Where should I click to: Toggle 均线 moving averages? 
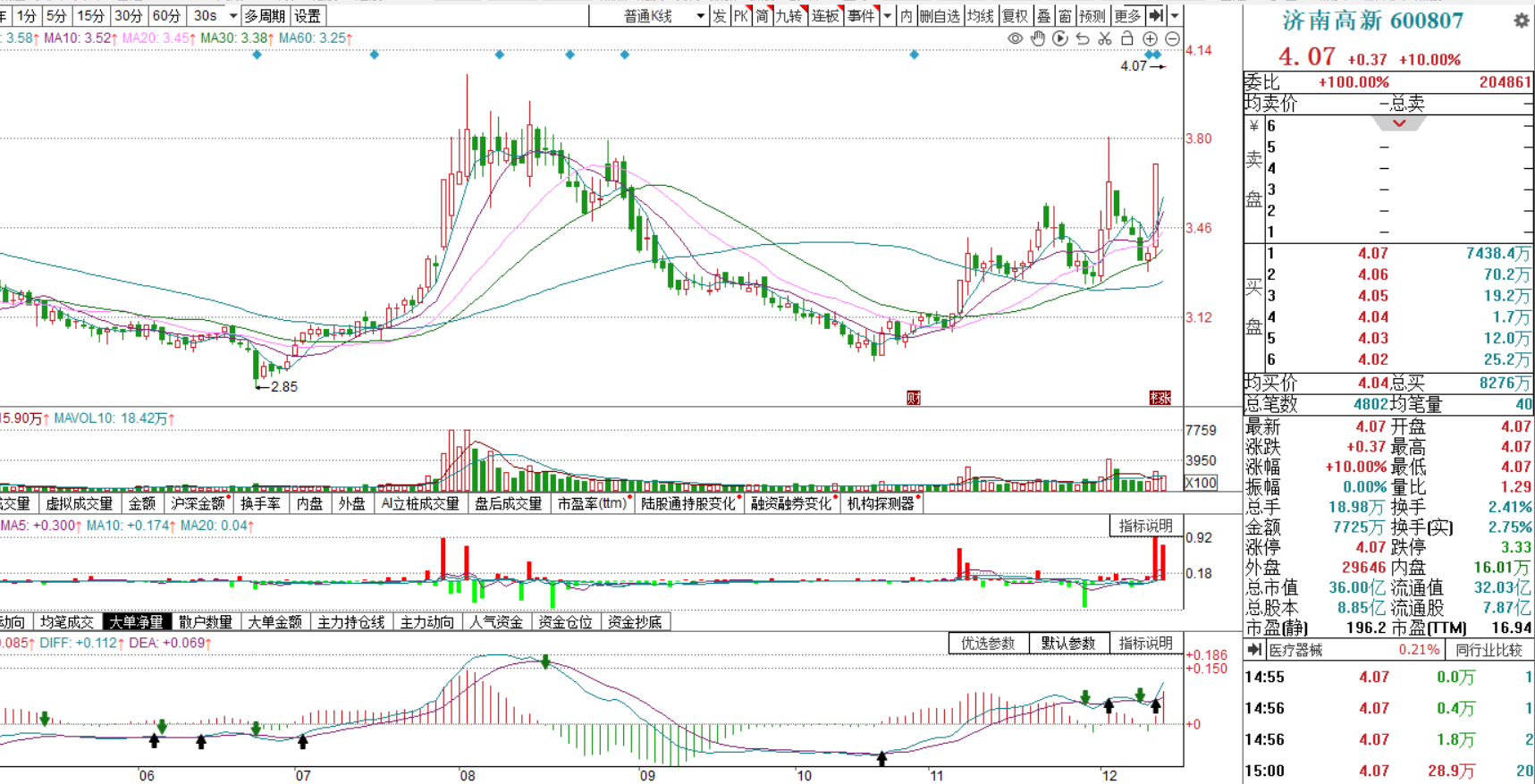point(981,15)
